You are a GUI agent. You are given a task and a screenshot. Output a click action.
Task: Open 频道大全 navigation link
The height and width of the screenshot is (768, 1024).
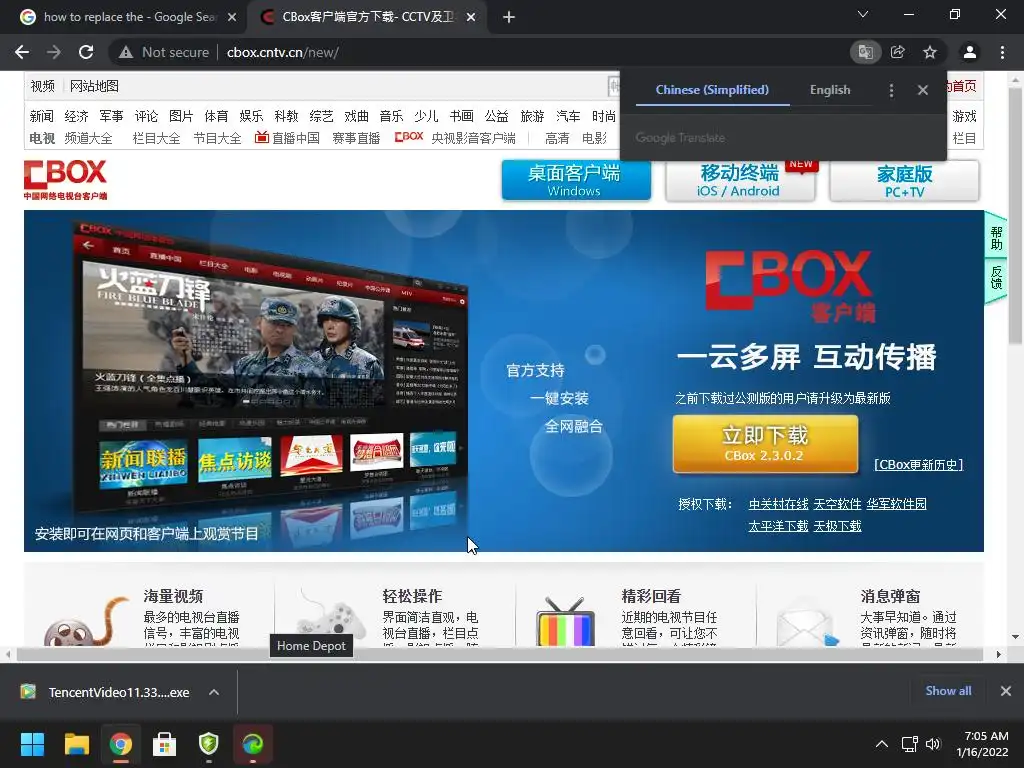(88, 138)
